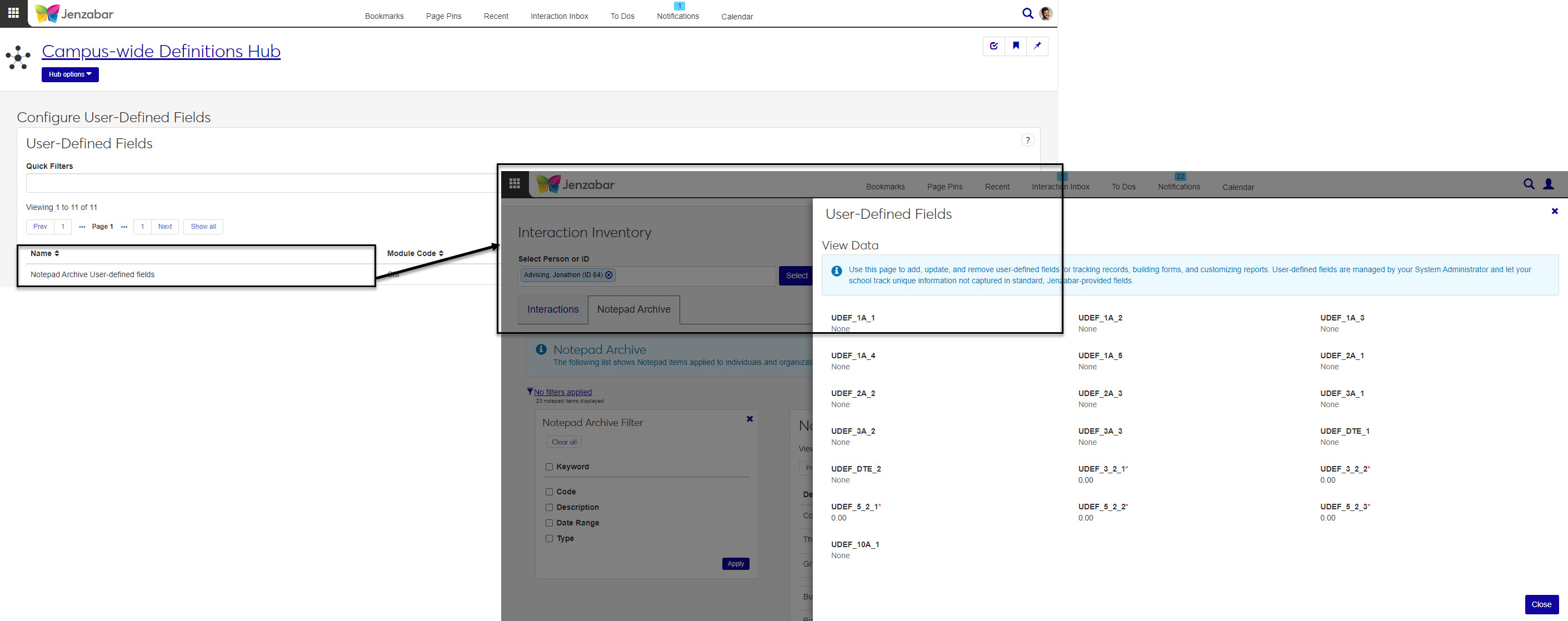Click the bookmark page icon
Screen dimensions: 1568x621
click(x=1015, y=46)
